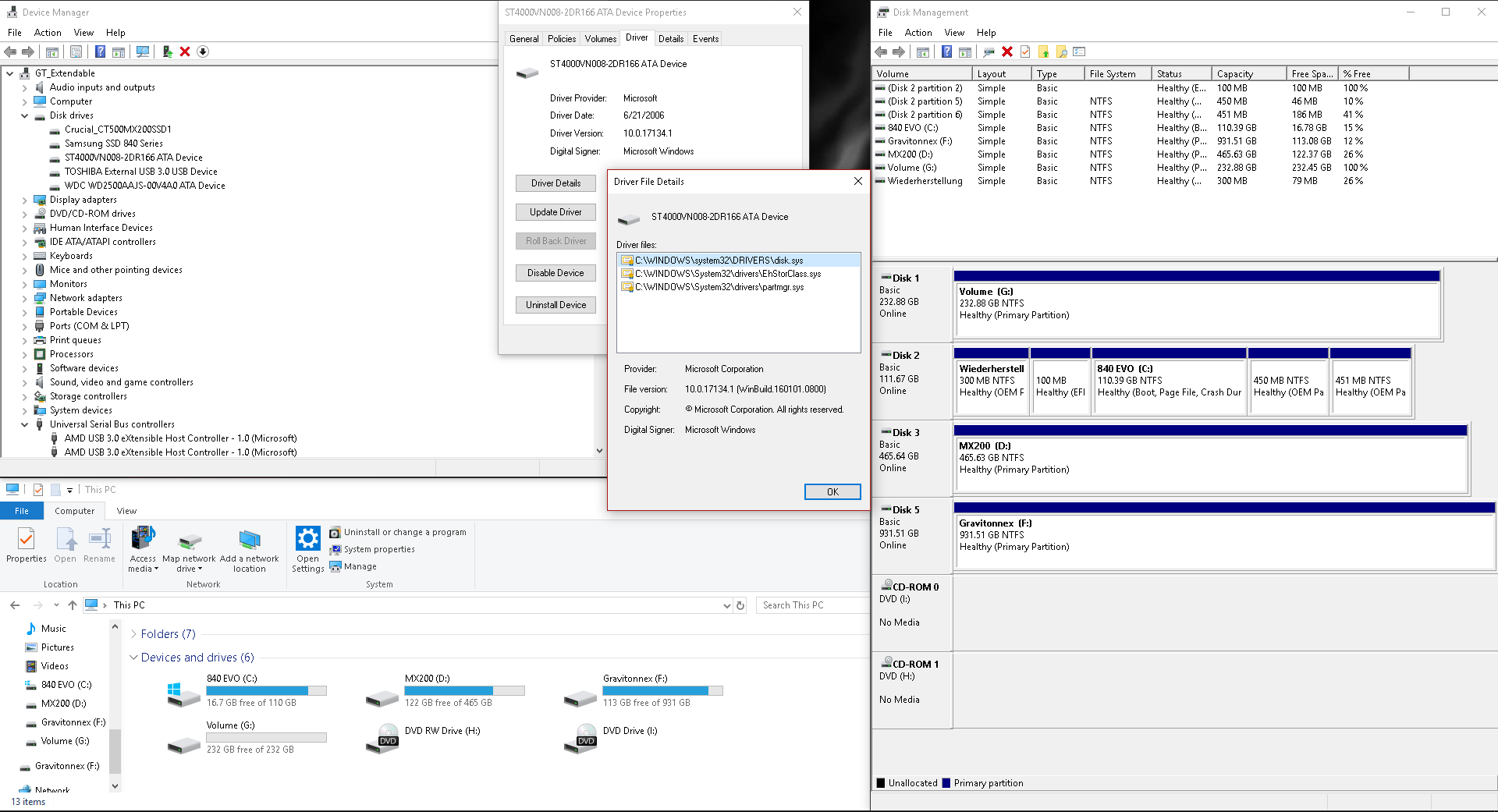
Task: Click the checklist settings icon in Disk Management toolbar
Action: click(1079, 51)
